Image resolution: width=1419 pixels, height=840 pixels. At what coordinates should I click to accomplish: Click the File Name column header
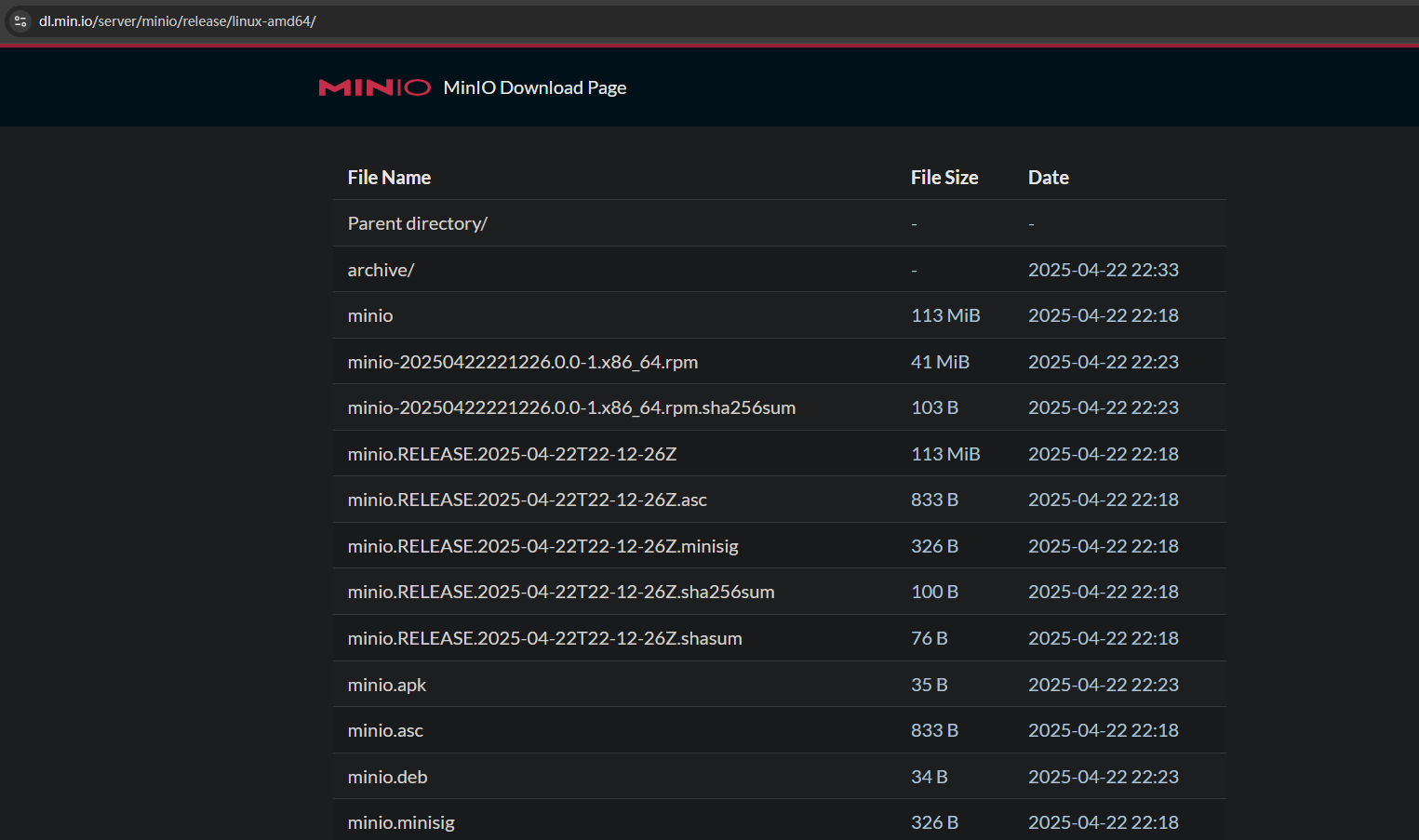click(x=389, y=178)
